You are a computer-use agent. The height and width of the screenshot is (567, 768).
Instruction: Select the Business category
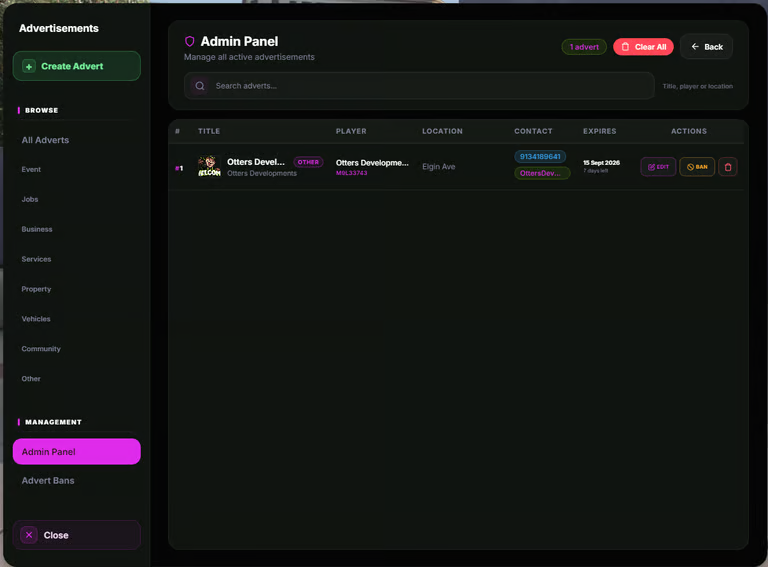pos(37,229)
